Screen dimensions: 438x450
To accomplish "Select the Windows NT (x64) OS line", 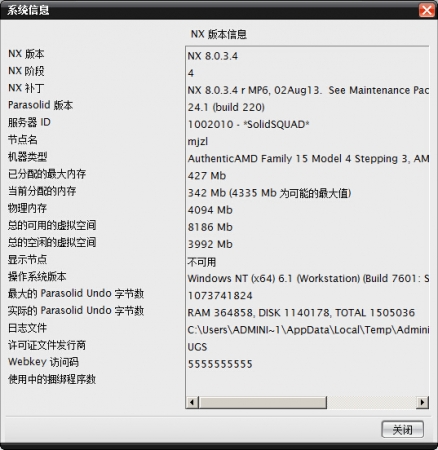I will coord(308,278).
